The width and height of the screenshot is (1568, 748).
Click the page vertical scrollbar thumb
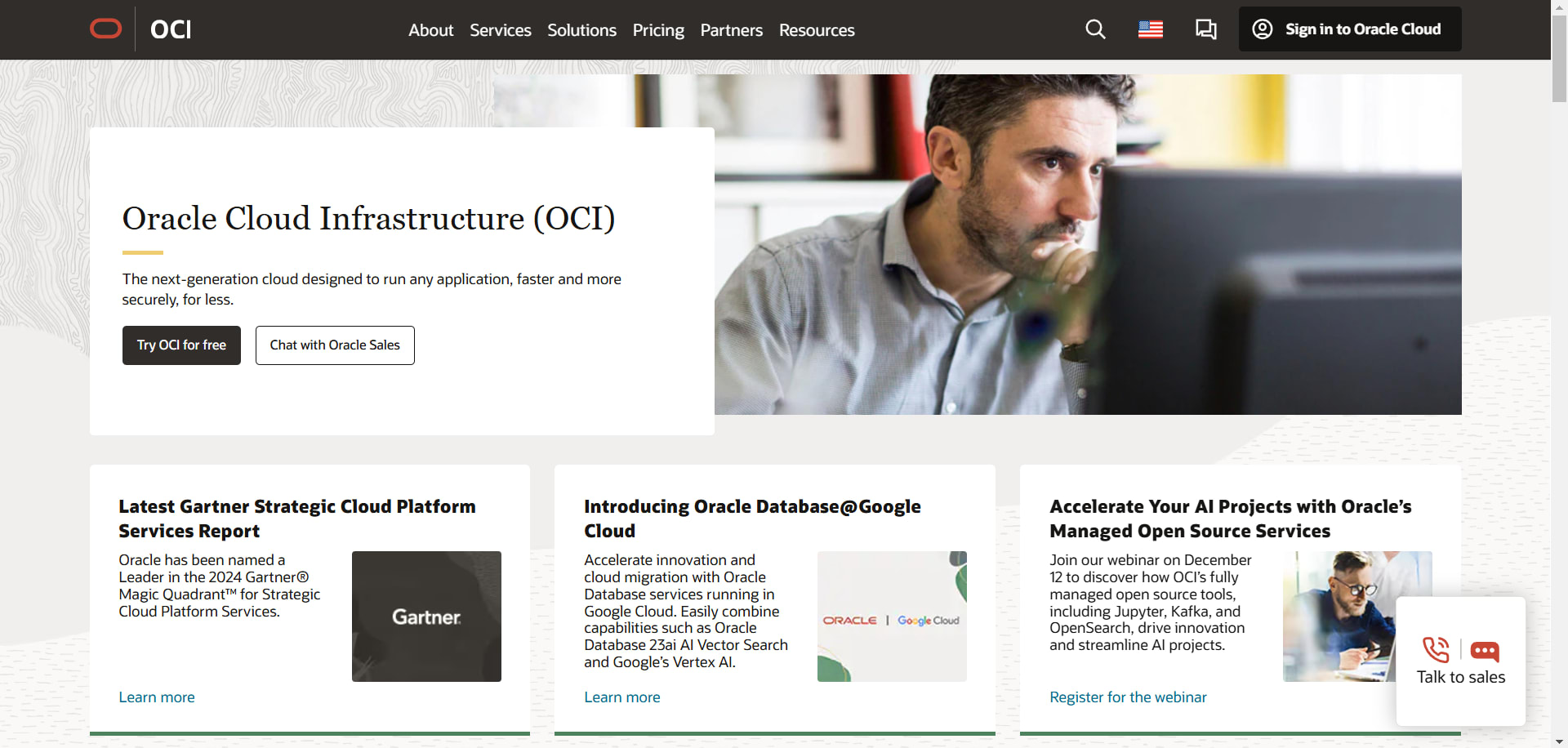tap(1559, 57)
